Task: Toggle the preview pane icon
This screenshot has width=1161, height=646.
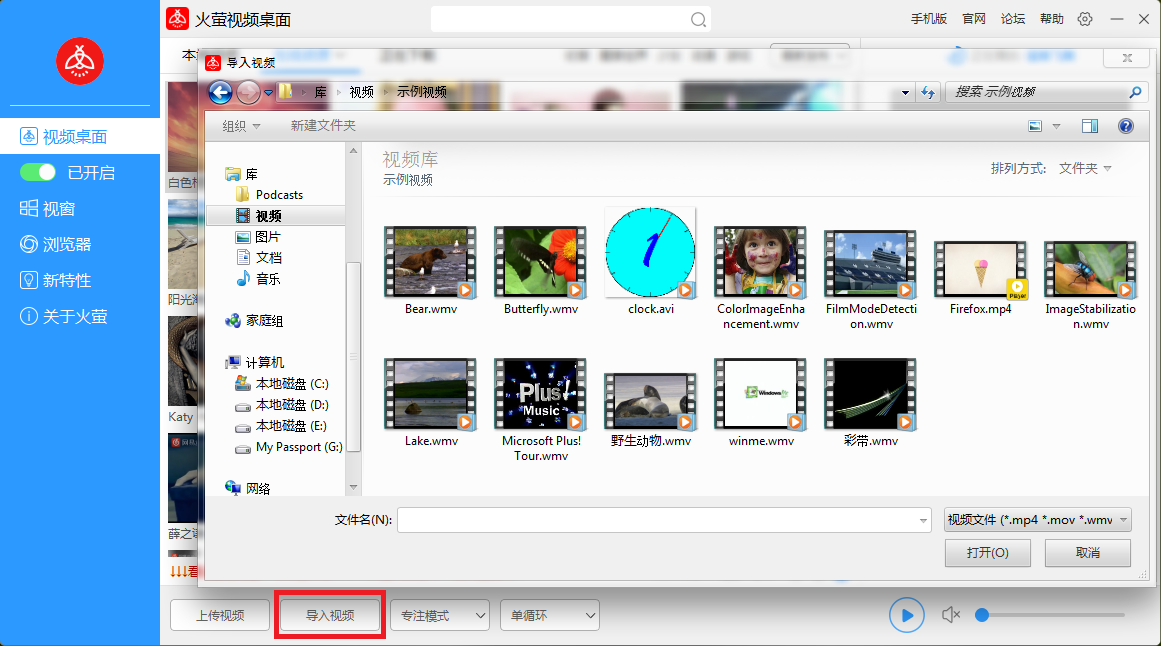Action: [x=1090, y=126]
